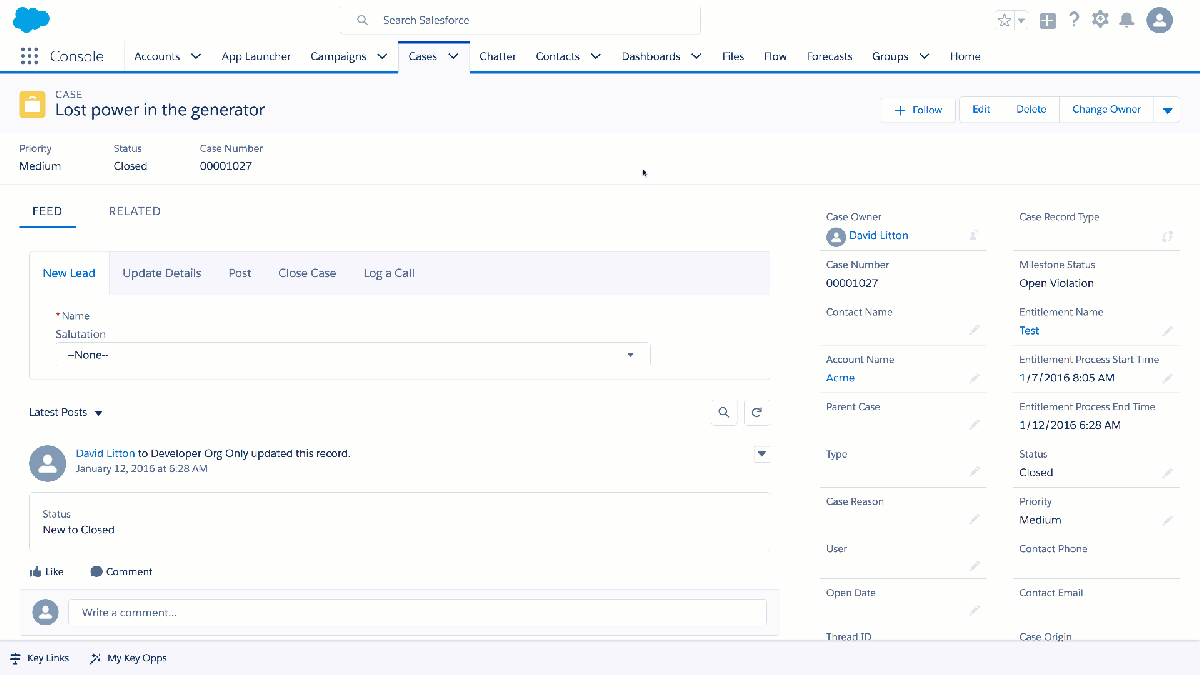1200x675 pixels.
Task: Open the Salutation dropdown in New Lead form
Action: tap(630, 354)
